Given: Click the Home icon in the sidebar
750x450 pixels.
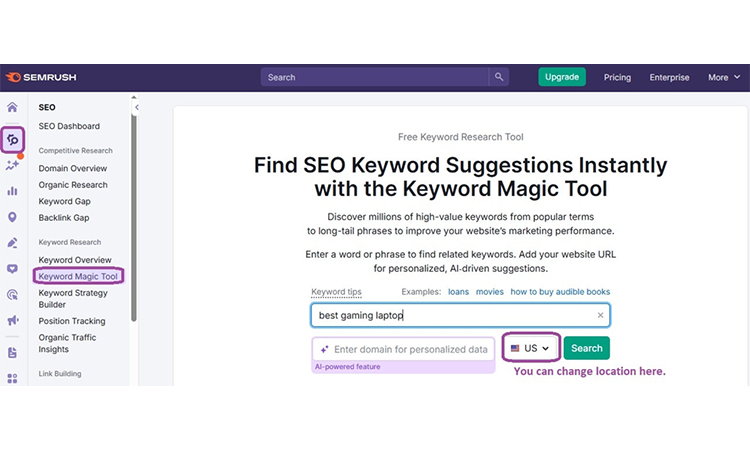Looking at the screenshot, I should (12, 107).
